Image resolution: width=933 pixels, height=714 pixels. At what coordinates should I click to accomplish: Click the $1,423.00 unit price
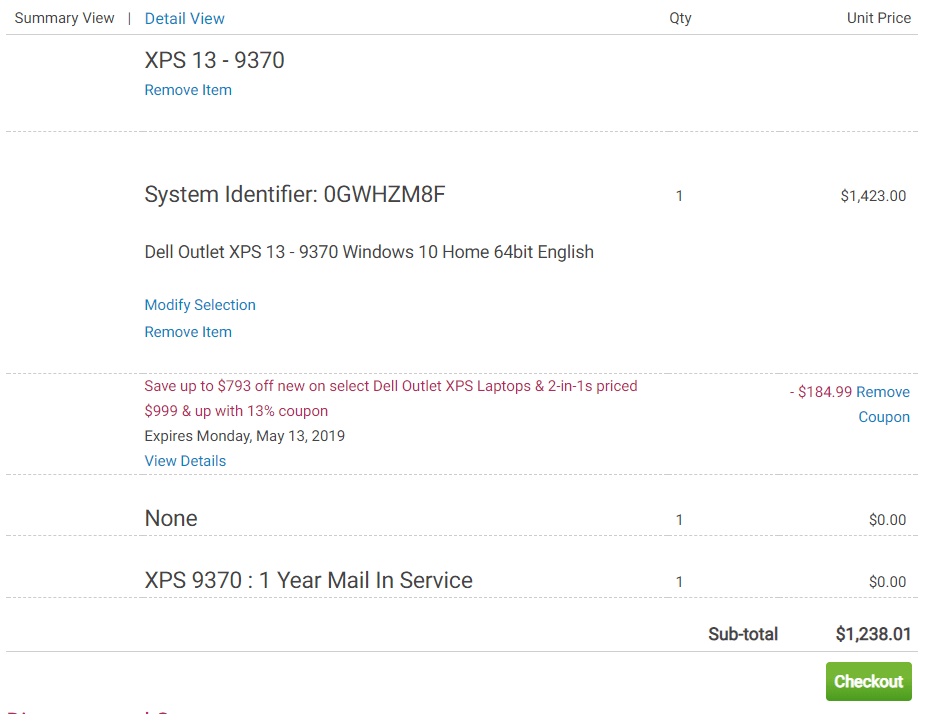point(874,195)
